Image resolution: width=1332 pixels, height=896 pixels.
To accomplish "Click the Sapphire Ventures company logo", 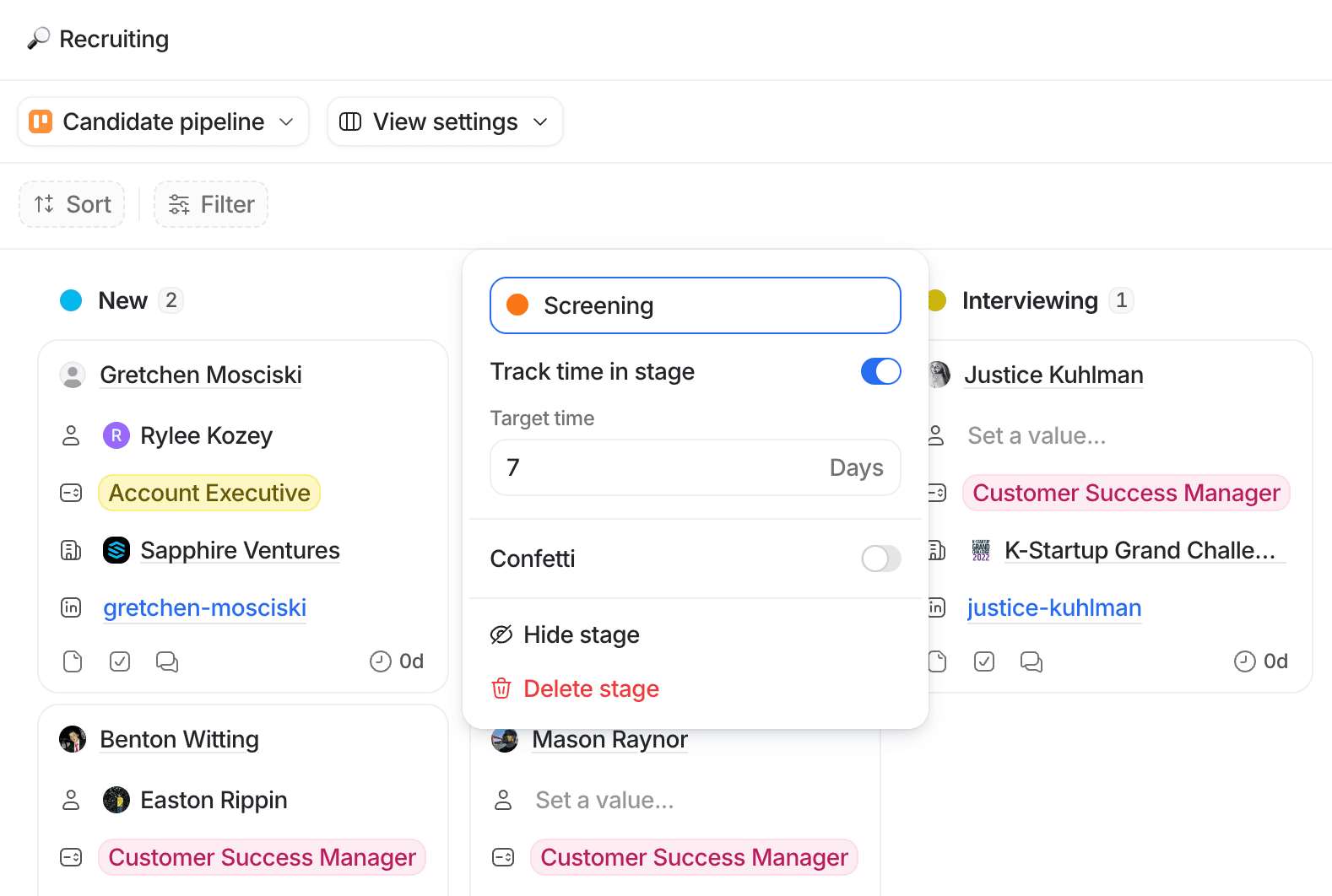I will click(x=116, y=550).
